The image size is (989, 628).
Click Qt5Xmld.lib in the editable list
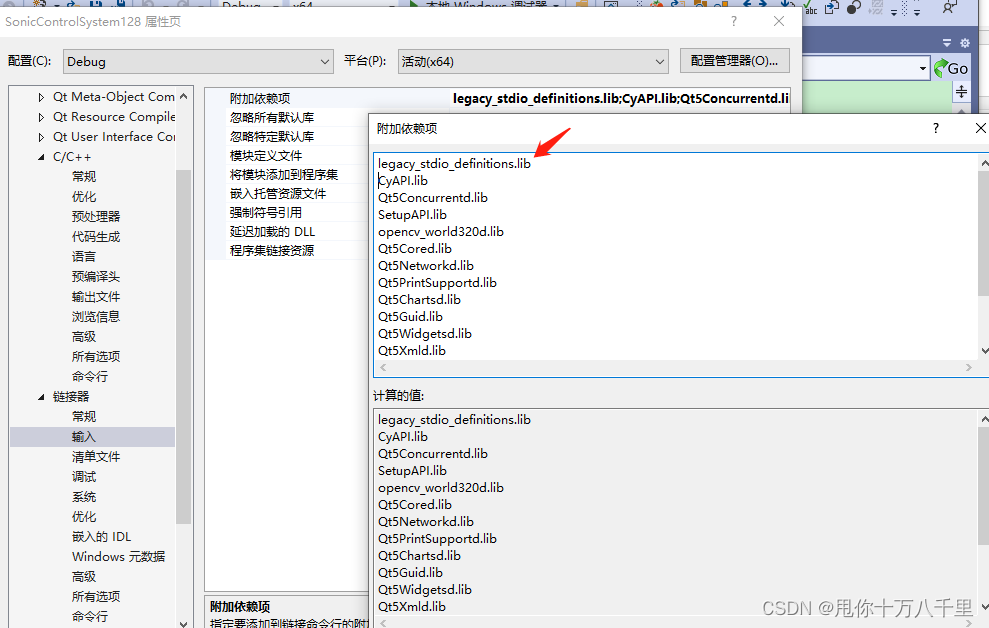pos(412,351)
